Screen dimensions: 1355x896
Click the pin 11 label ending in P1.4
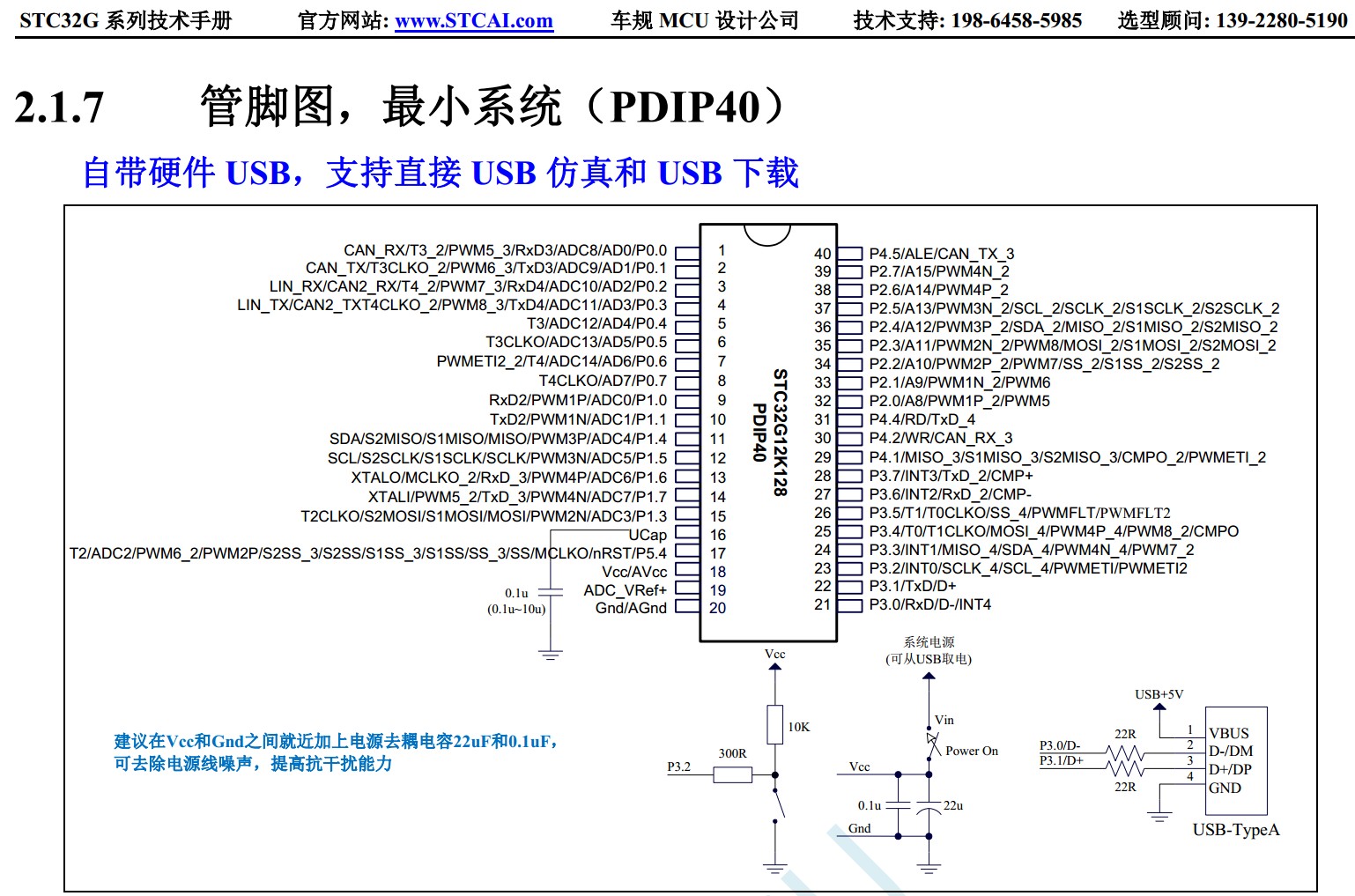(498, 439)
